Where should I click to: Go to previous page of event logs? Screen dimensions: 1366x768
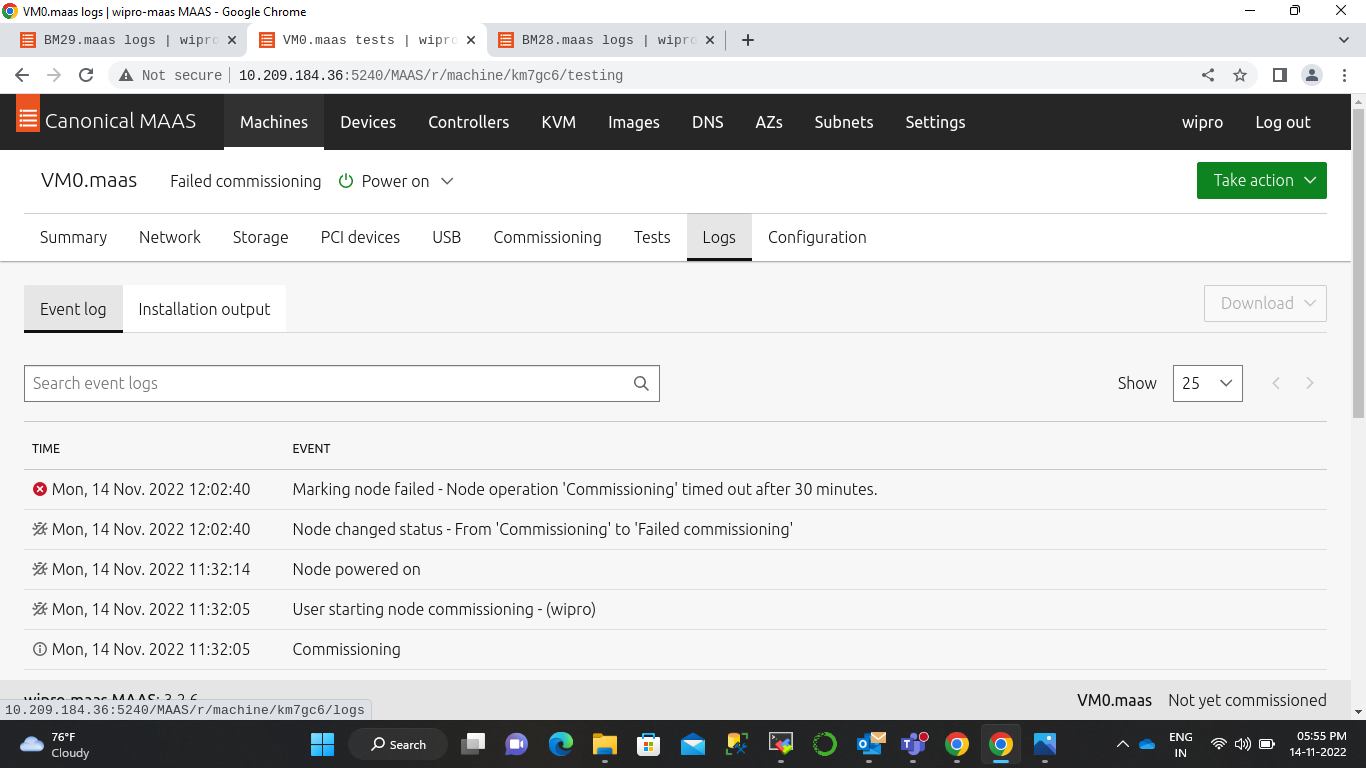(1276, 383)
